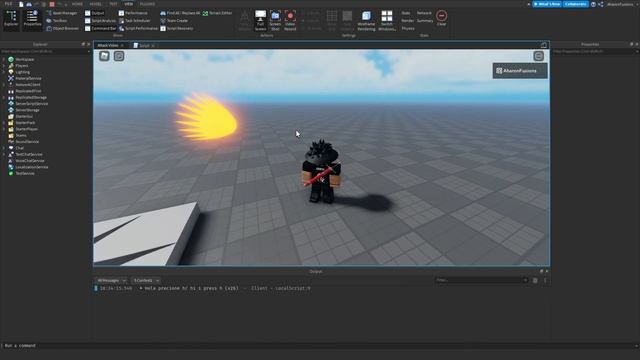640x360 pixels.
Task: Clear the Output with trash icon
Action: tap(535, 280)
